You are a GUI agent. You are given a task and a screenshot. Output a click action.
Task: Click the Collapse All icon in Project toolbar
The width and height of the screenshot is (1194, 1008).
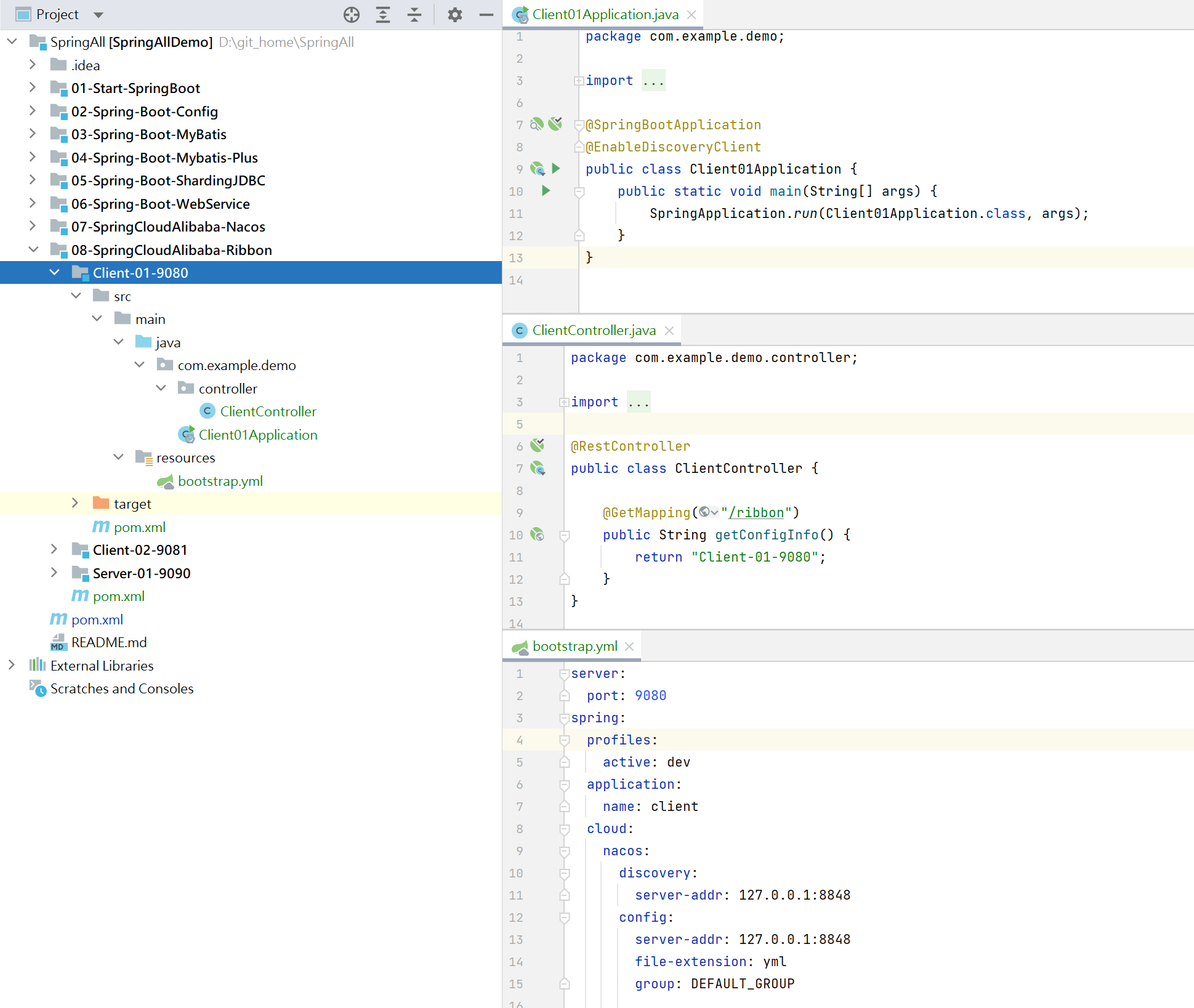(x=414, y=15)
